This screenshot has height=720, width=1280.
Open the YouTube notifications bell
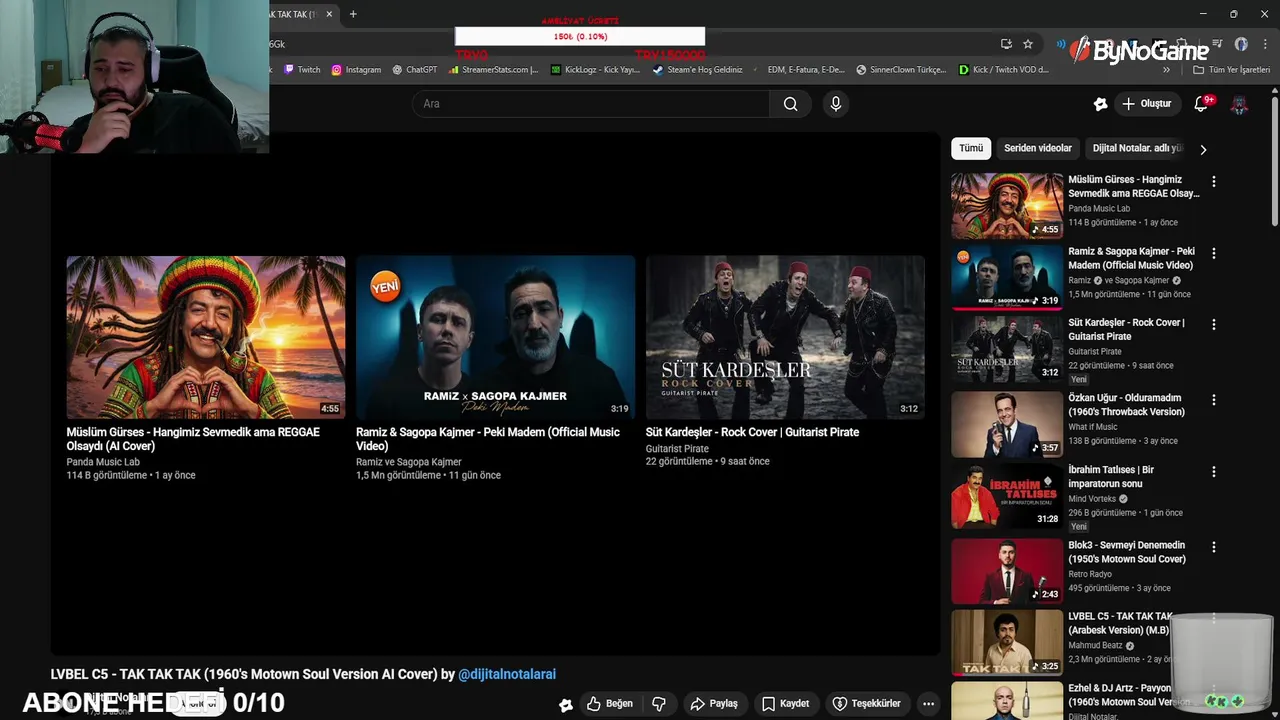click(1202, 104)
